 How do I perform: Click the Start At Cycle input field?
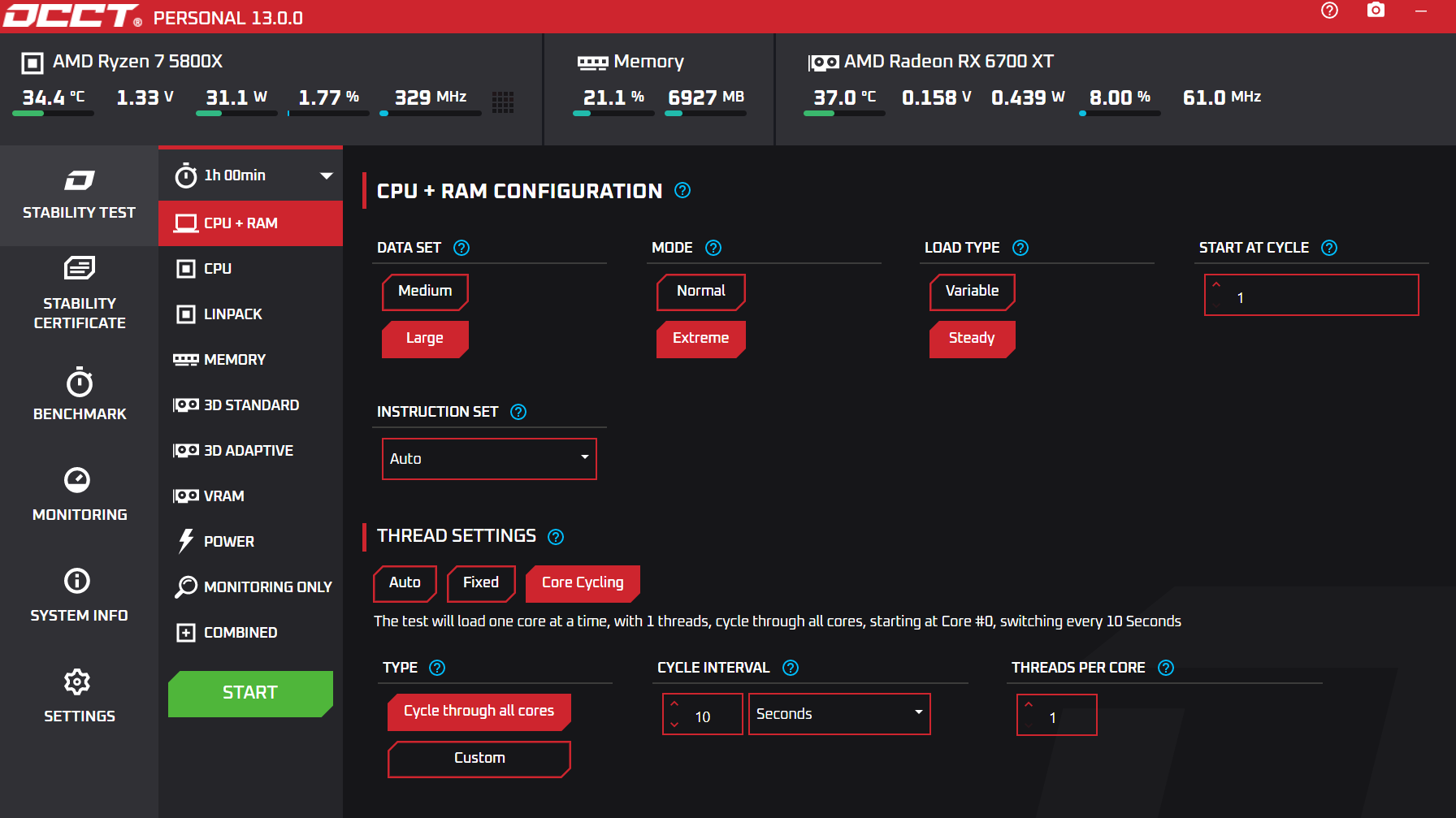(1311, 295)
